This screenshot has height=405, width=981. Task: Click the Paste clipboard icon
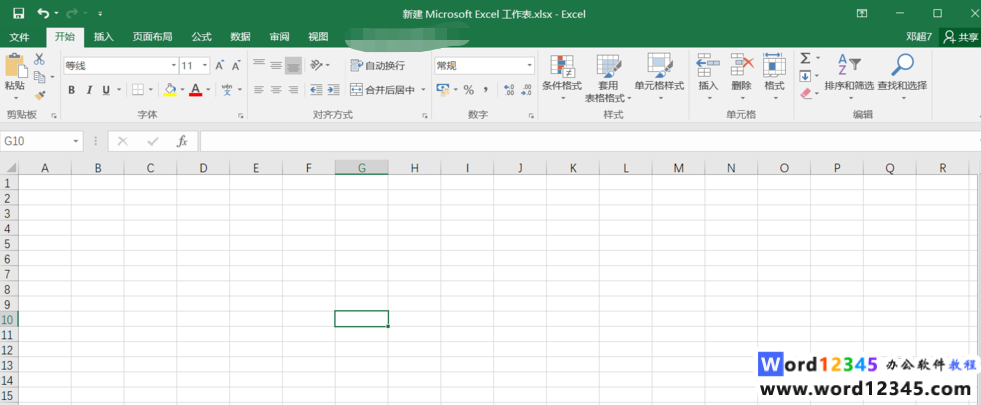coord(15,66)
